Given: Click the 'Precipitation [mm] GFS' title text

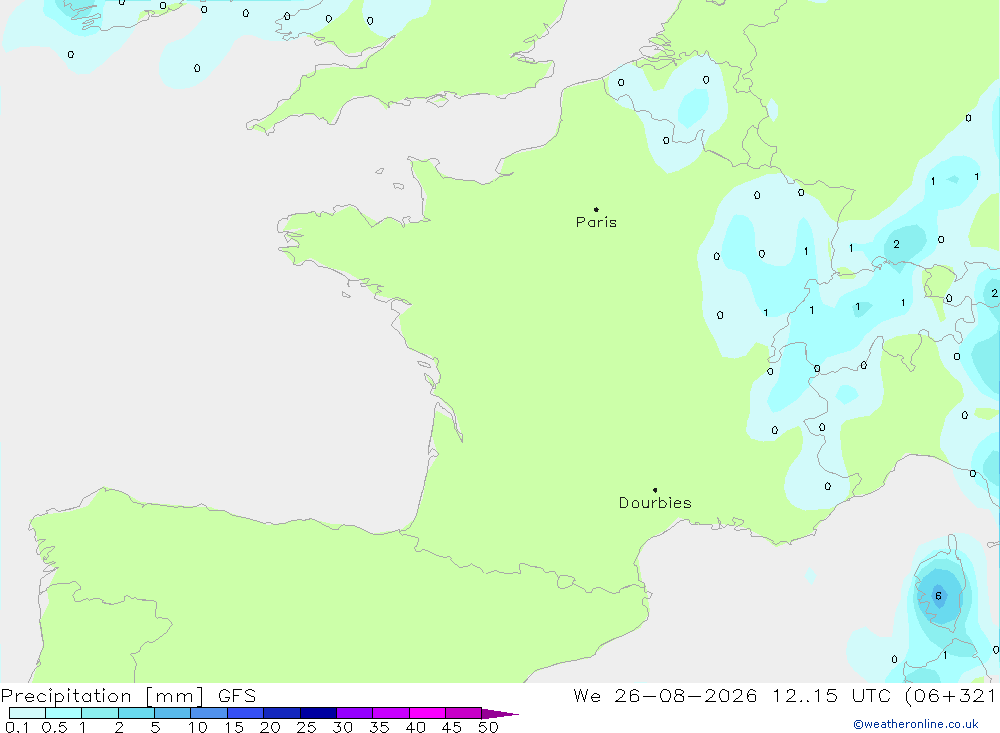Looking at the screenshot, I should click(128, 696).
